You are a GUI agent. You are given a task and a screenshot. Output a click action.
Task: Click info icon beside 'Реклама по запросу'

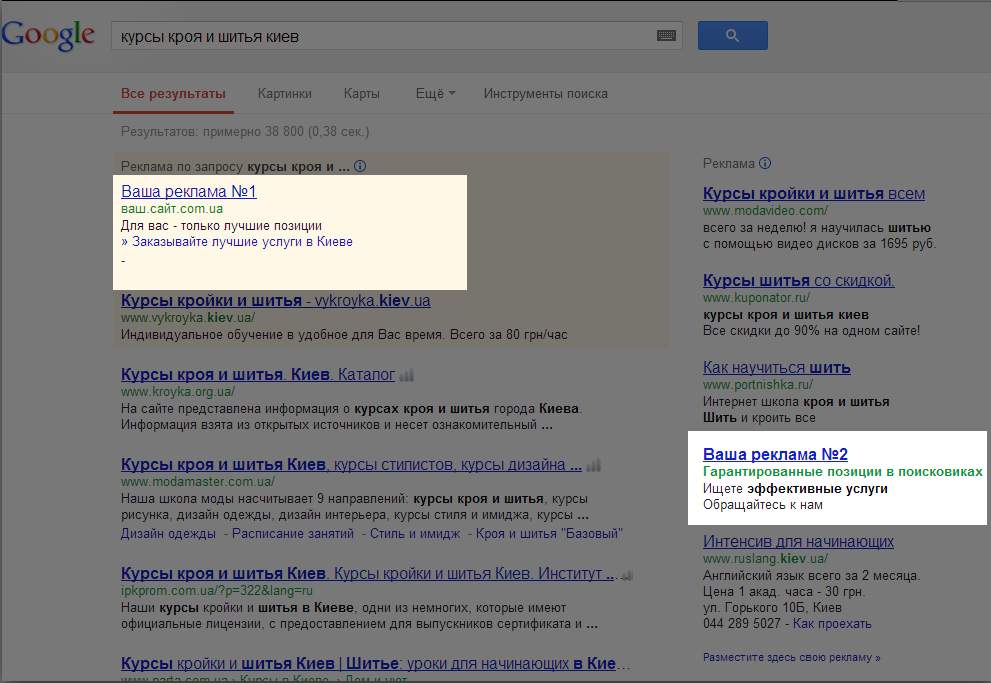click(360, 167)
